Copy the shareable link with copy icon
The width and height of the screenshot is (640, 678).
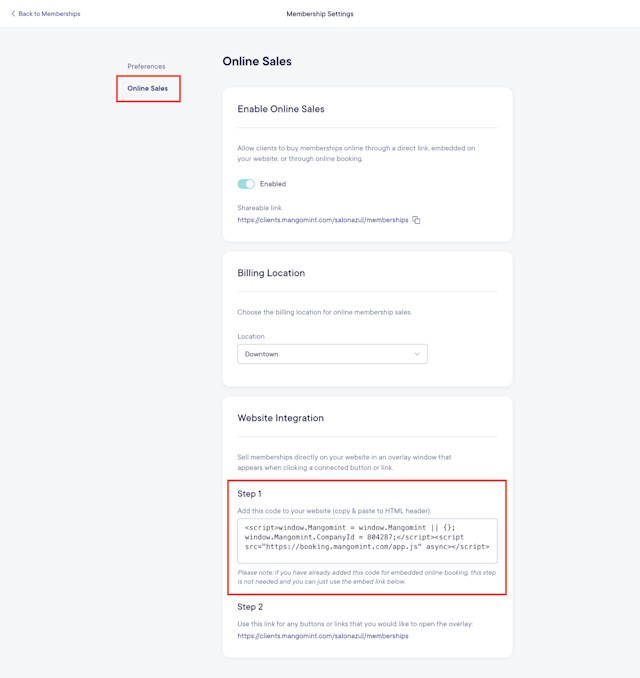pos(416,220)
